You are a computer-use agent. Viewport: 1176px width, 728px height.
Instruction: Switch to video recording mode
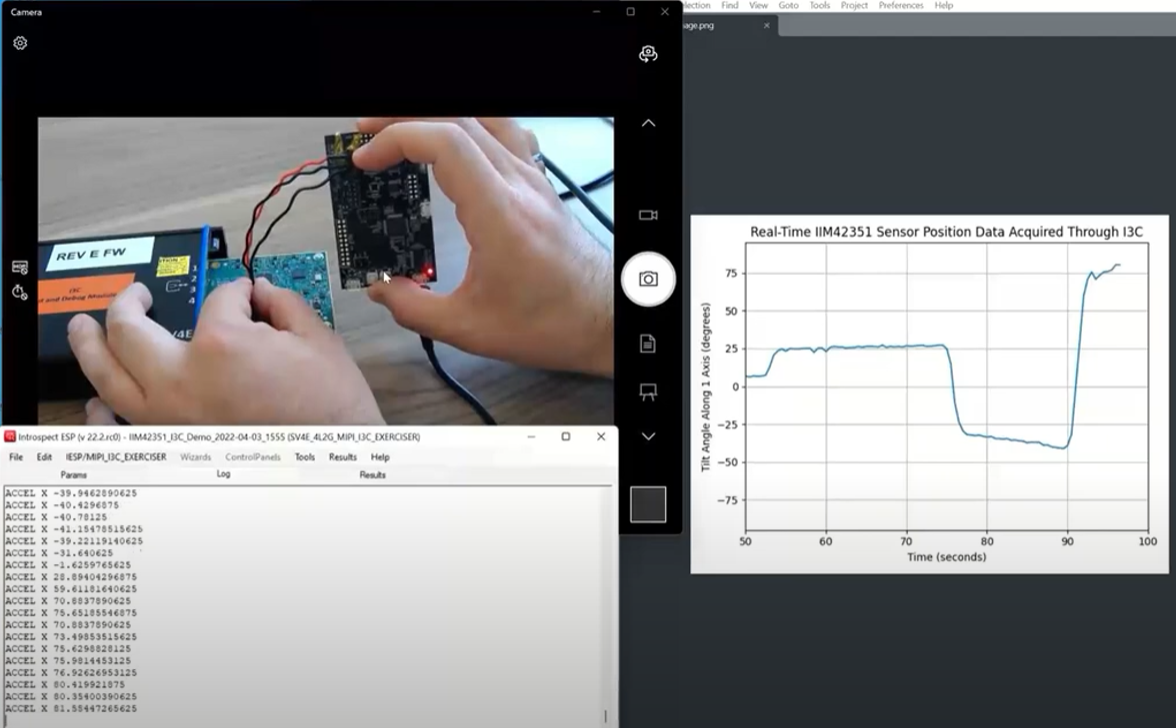(648, 215)
